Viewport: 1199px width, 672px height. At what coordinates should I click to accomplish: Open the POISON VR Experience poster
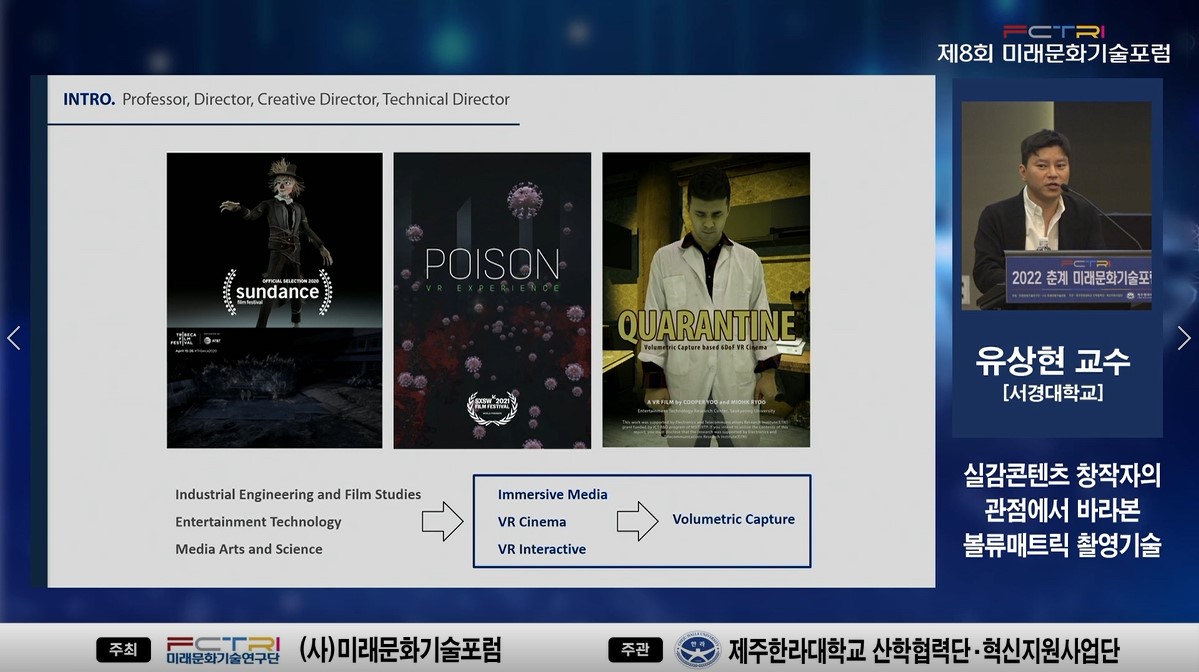492,300
